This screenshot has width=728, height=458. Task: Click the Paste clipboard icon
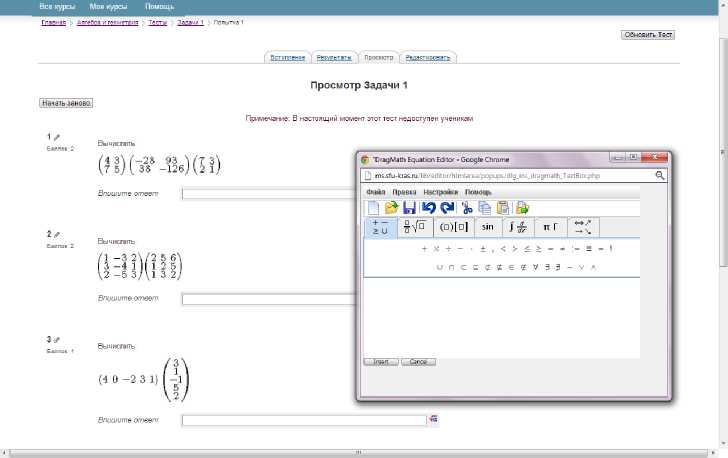[503, 208]
